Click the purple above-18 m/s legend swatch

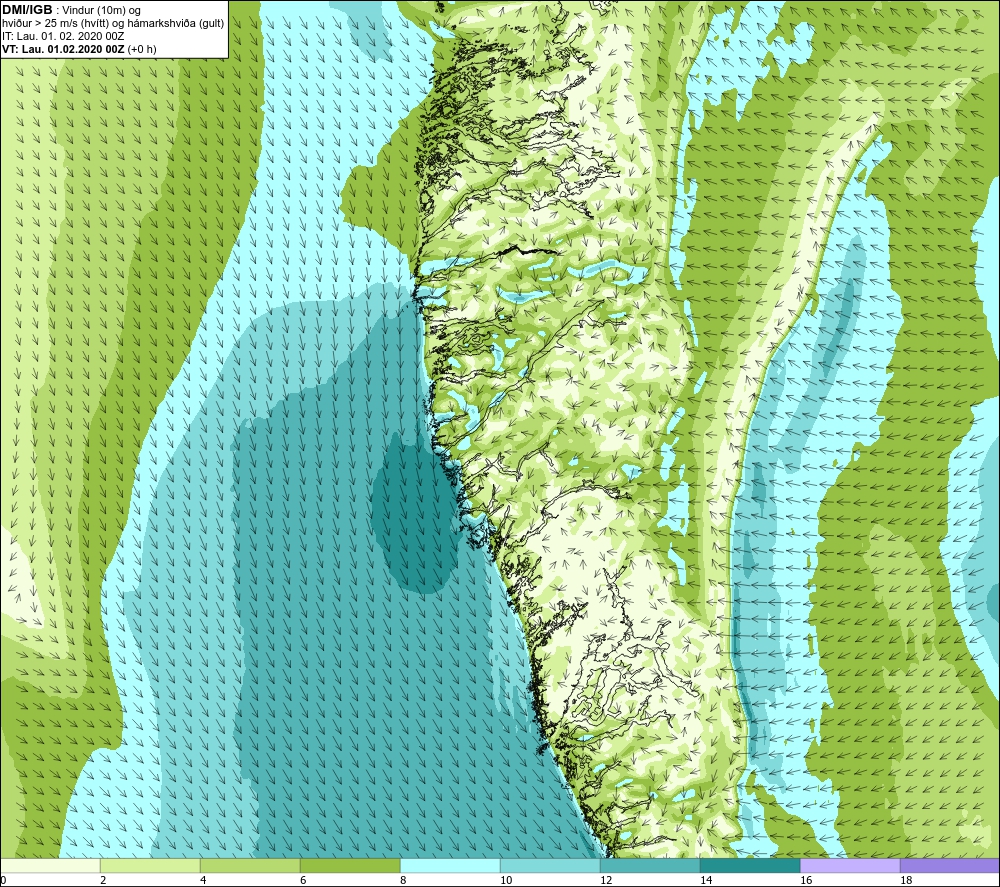click(950, 865)
